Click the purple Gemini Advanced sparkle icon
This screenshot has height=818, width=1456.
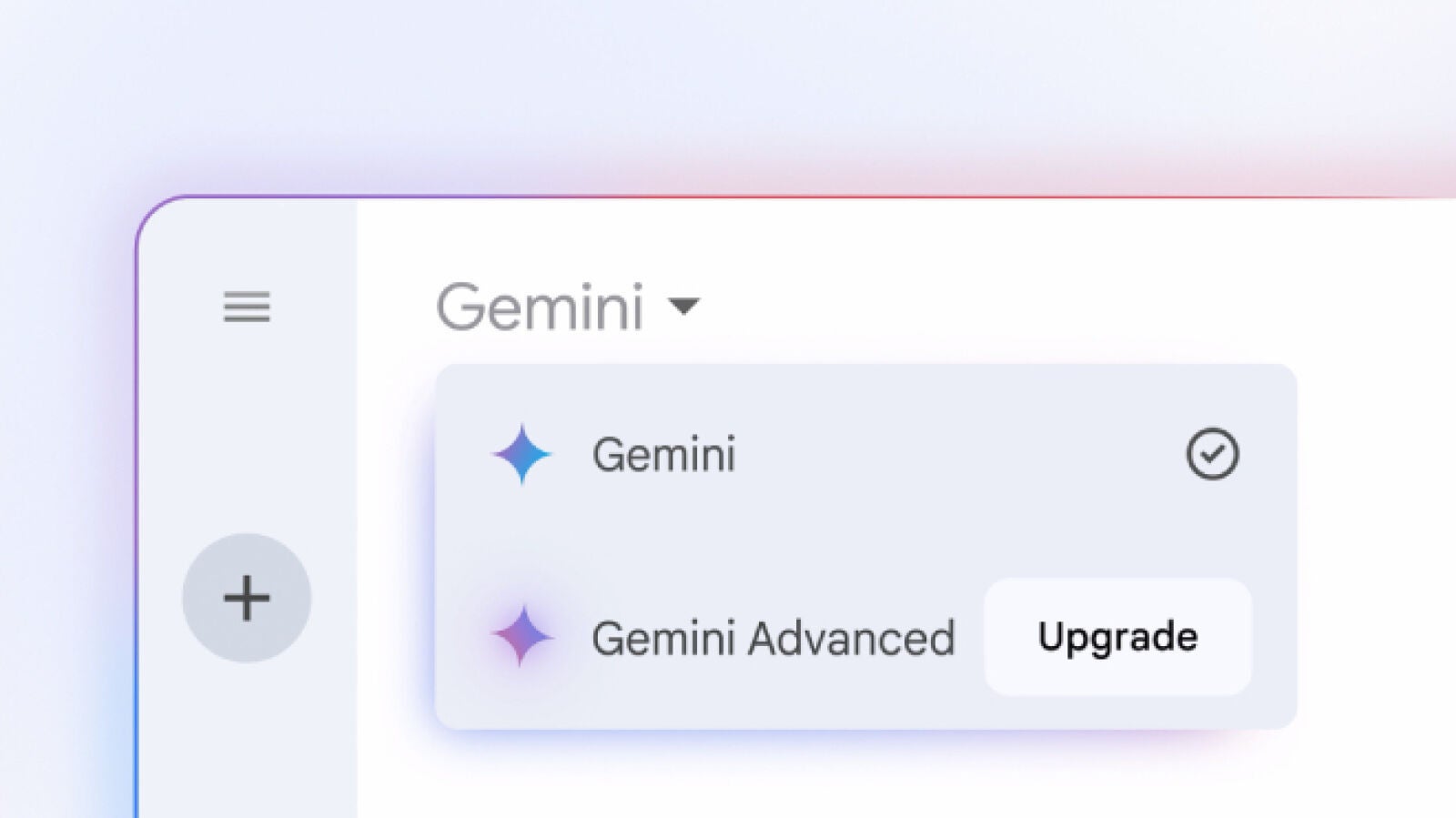(x=522, y=636)
